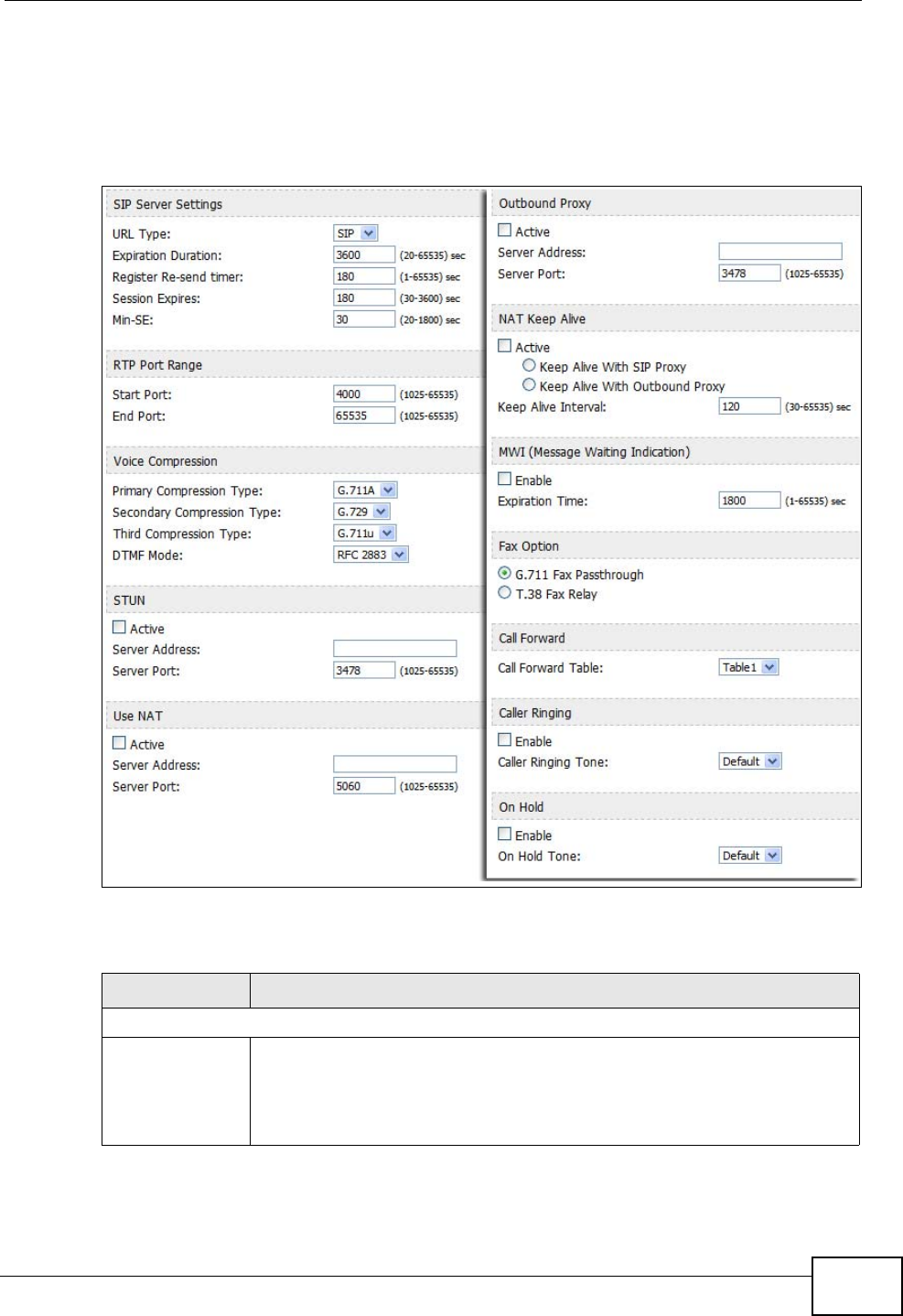Open Primary Compression Type dropdown

(365, 491)
